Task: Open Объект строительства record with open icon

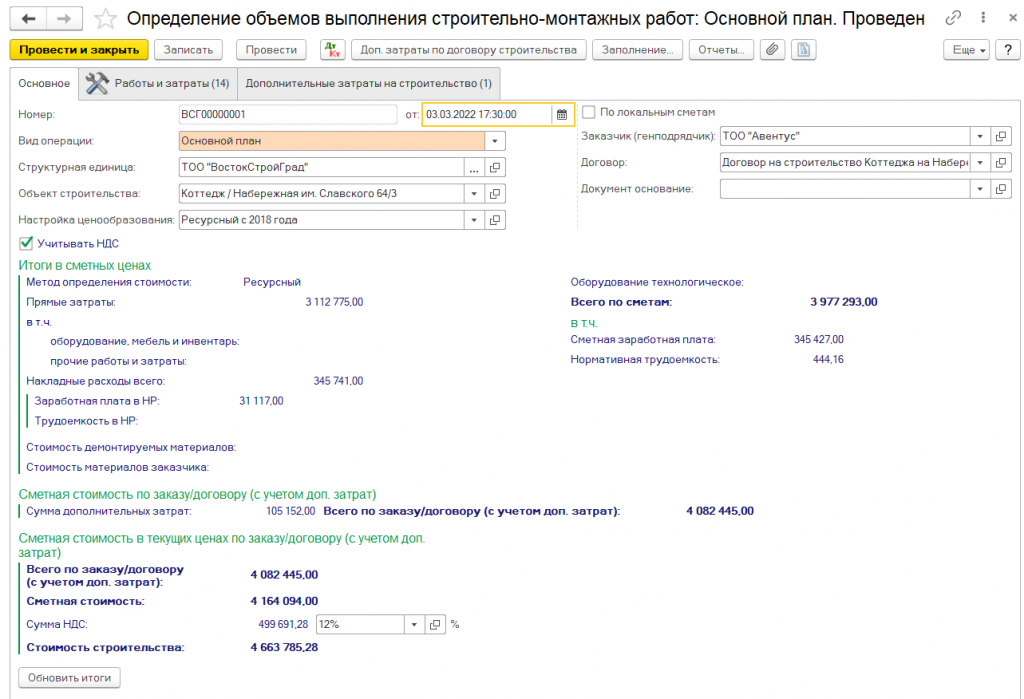Action: pos(495,194)
